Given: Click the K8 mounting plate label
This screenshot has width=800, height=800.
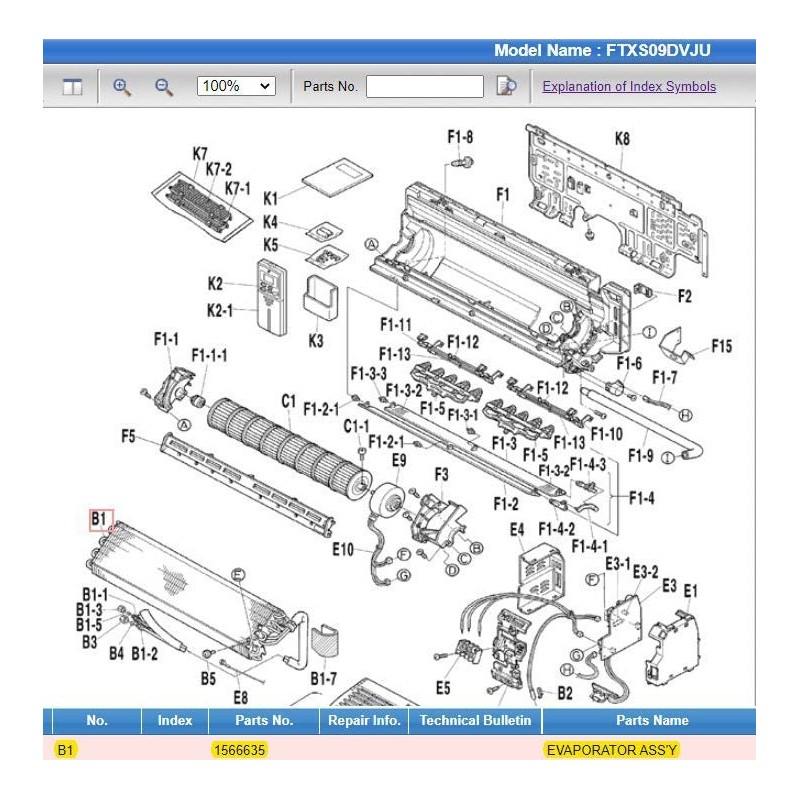Looking at the screenshot, I should pos(622,138).
